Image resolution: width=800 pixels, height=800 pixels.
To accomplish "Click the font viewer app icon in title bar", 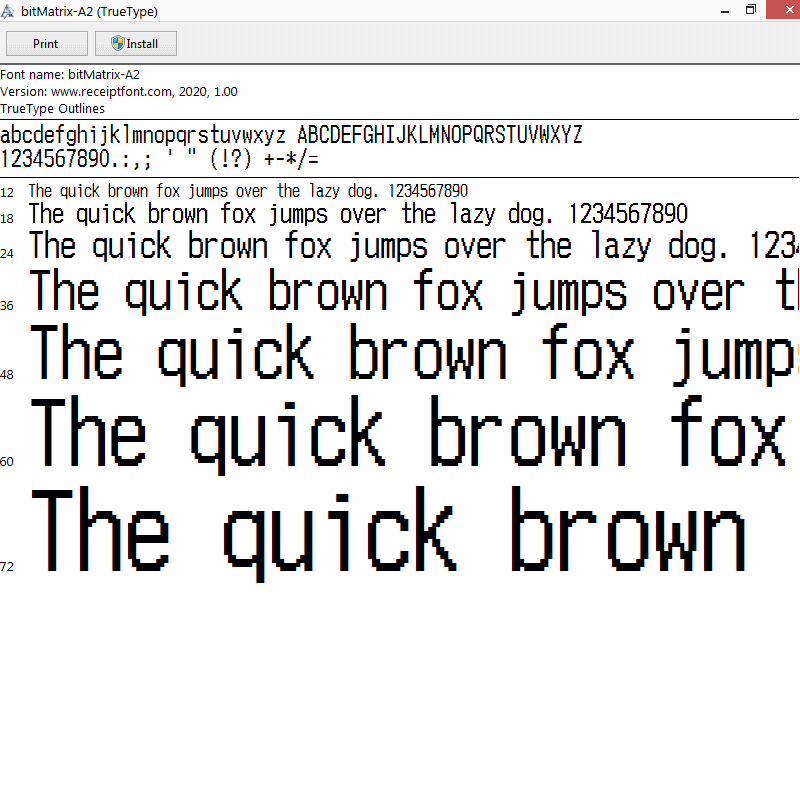I will [x=8, y=11].
